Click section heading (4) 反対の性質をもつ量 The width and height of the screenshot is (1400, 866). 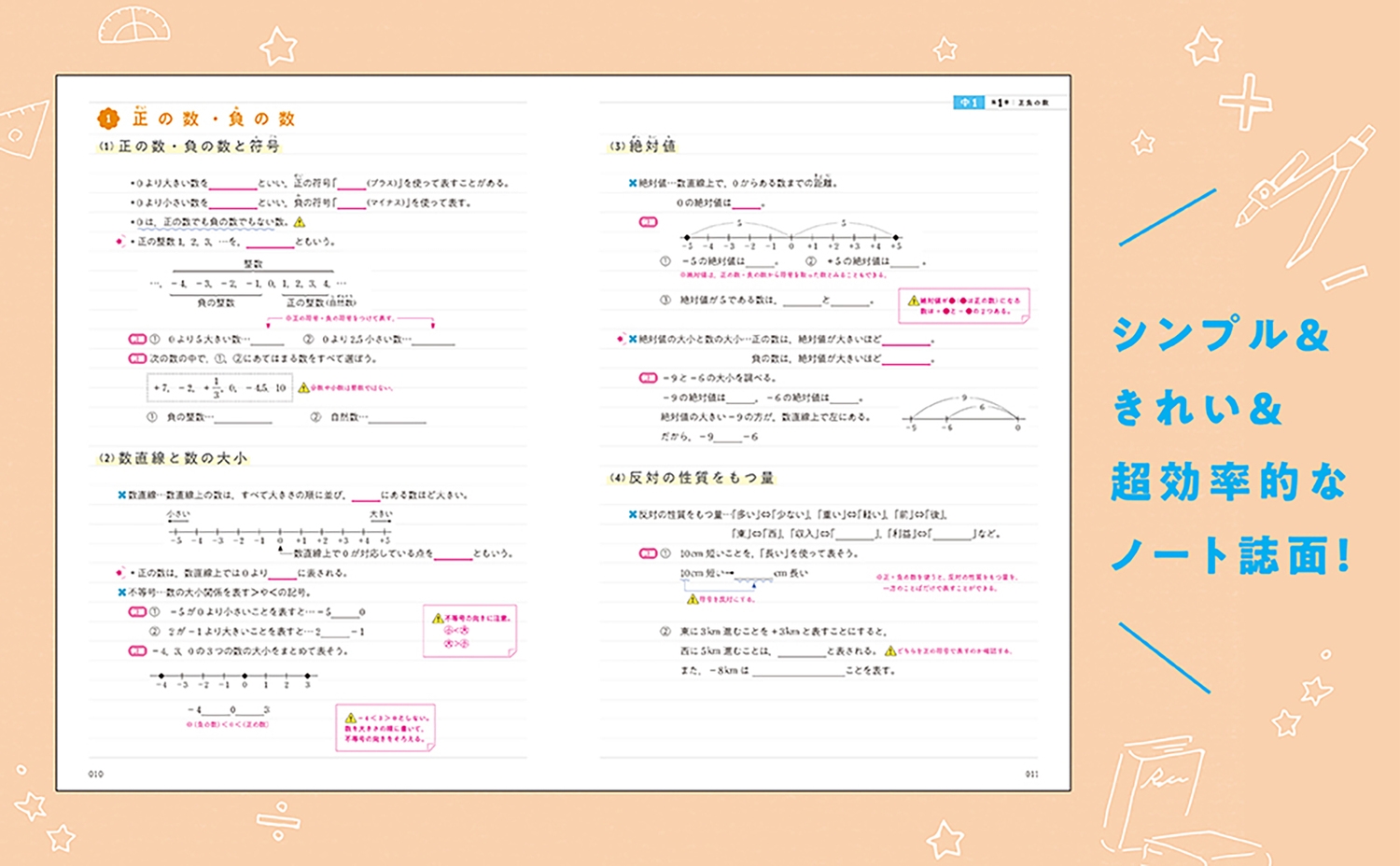(692, 478)
